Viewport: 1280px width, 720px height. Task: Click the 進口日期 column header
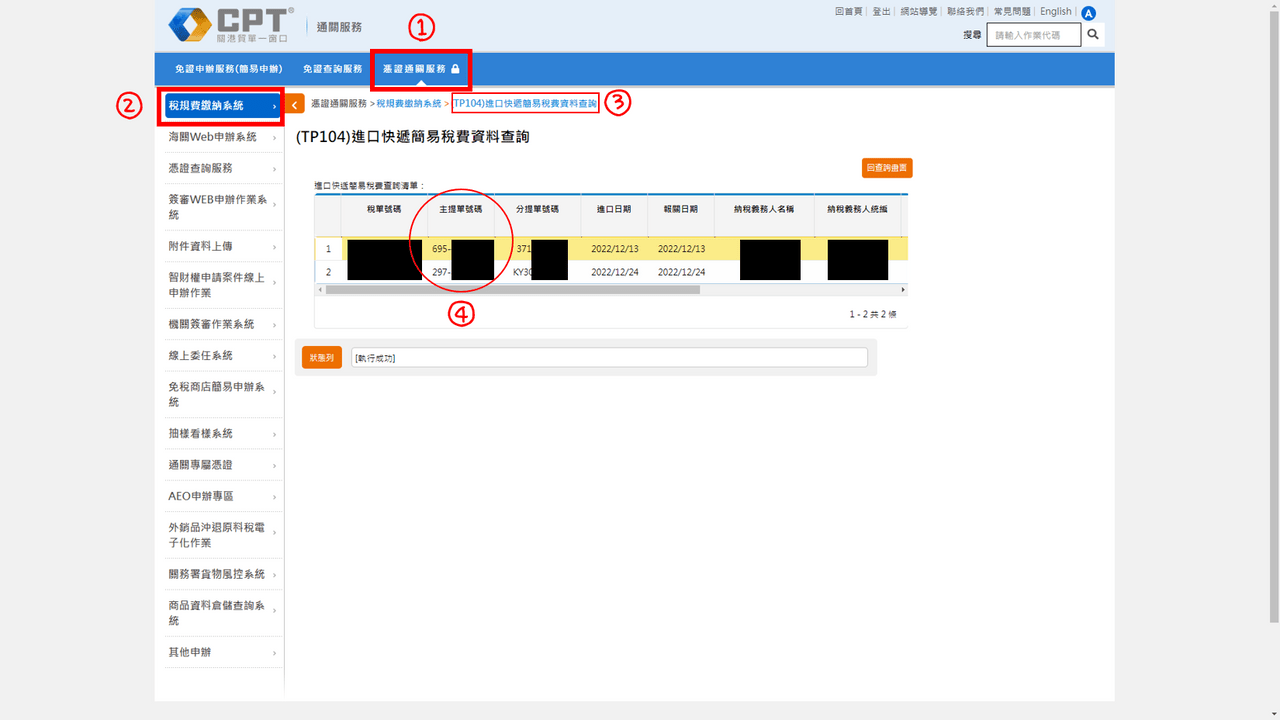[614, 210]
